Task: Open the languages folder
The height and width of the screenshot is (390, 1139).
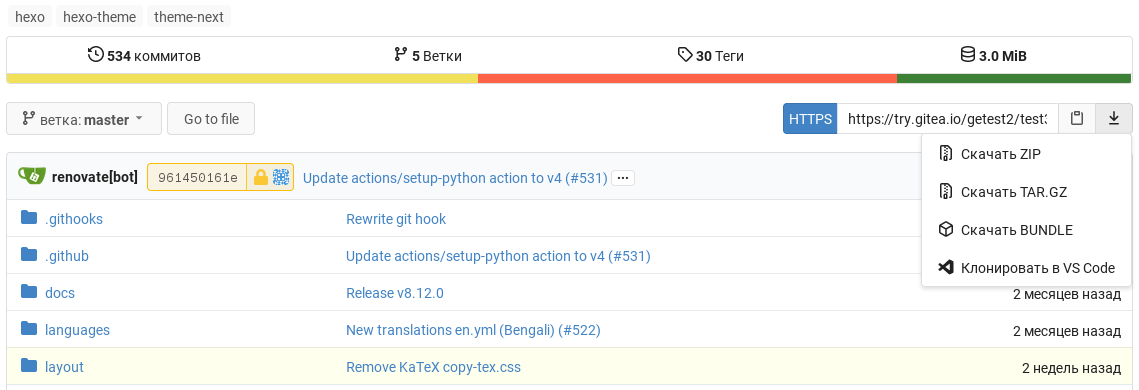Action: point(77,330)
